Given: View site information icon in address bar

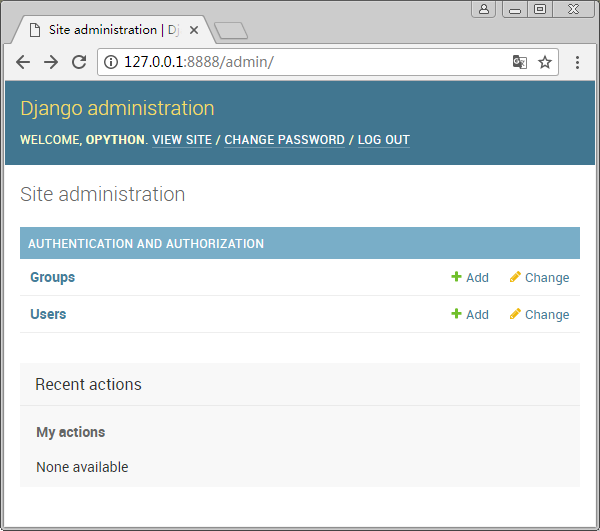Looking at the screenshot, I should pos(111,62).
